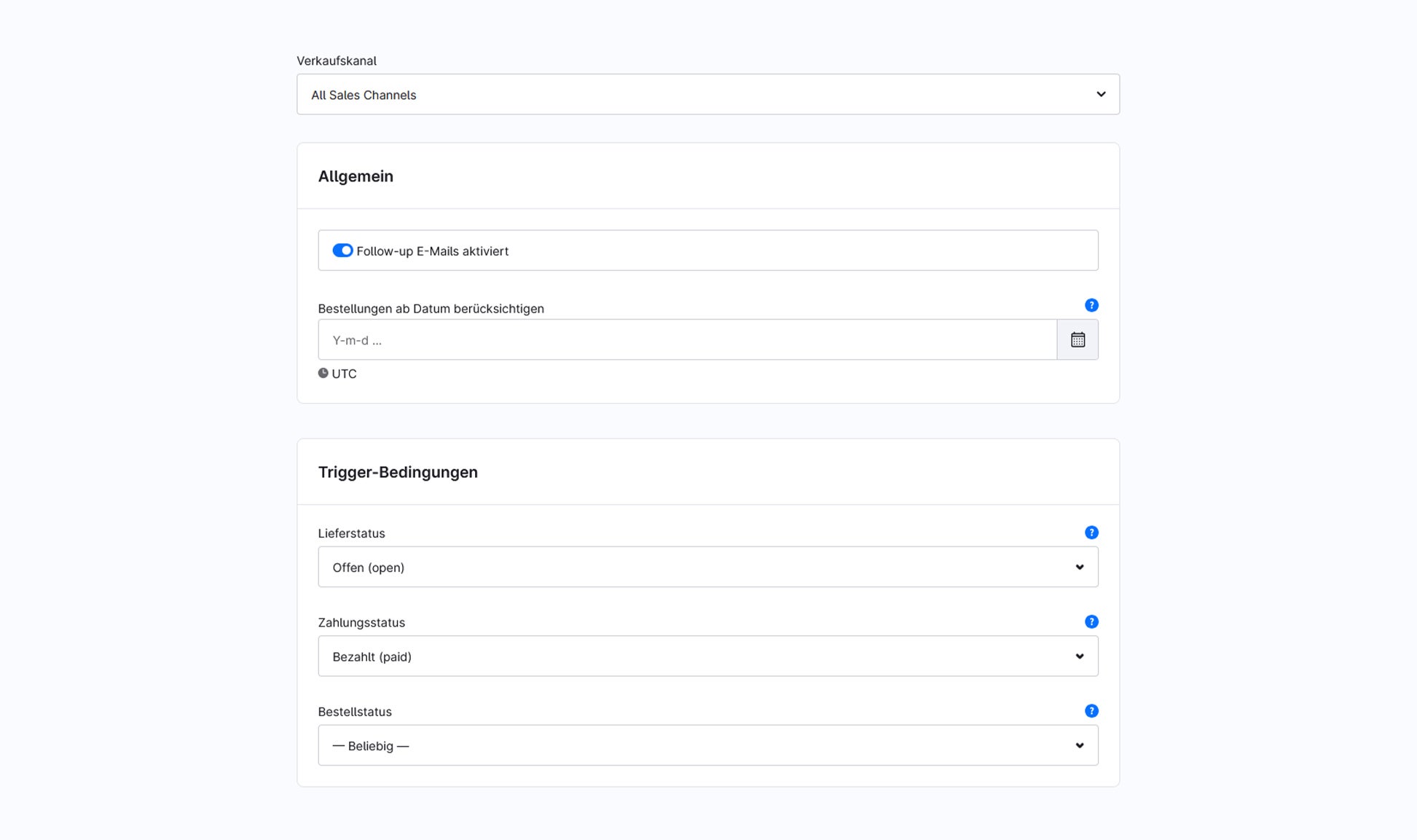Click the Verkaufskanal field label
Image resolution: width=1417 pixels, height=840 pixels.
point(337,60)
